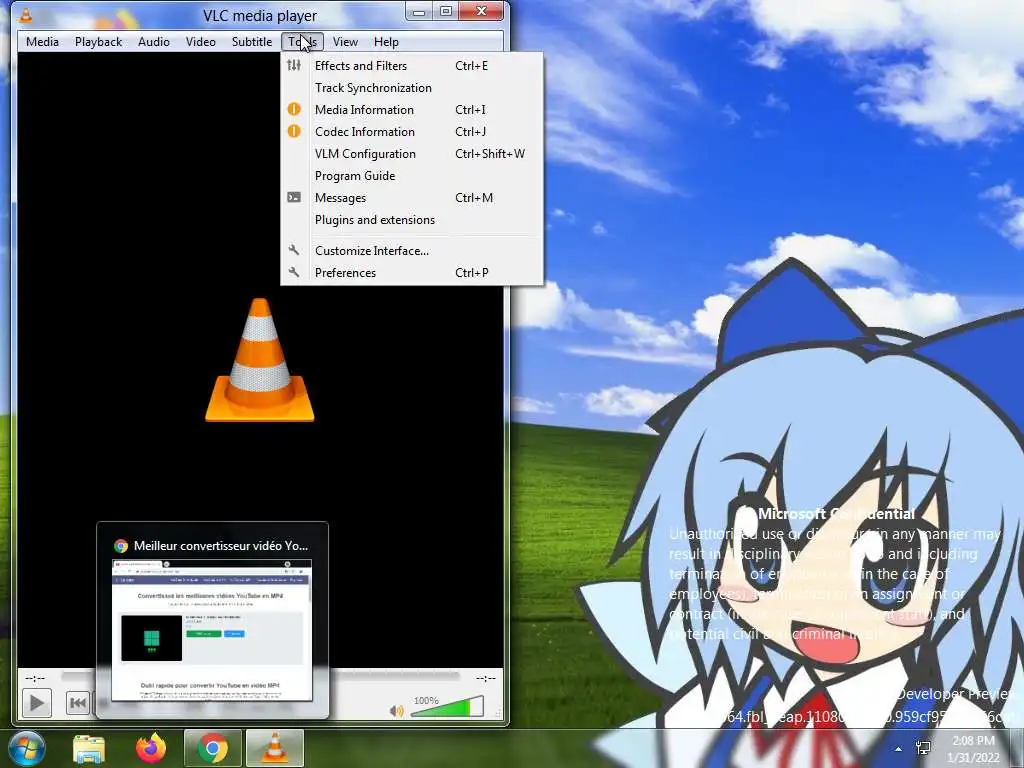1024x768 pixels.
Task: Click the terminal icon beside Messages
Action: click(x=294, y=197)
